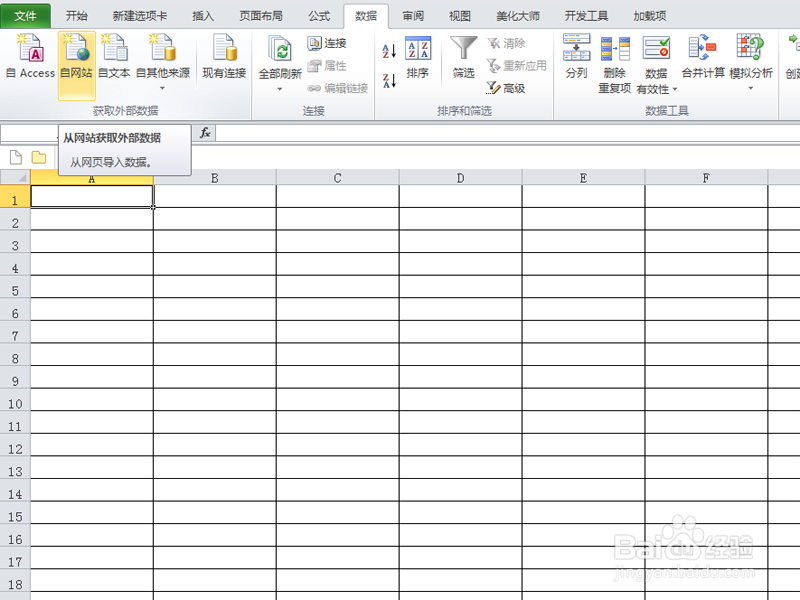Click the 自 Access import icon
The height and width of the screenshot is (600, 800).
pyautogui.click(x=30, y=56)
